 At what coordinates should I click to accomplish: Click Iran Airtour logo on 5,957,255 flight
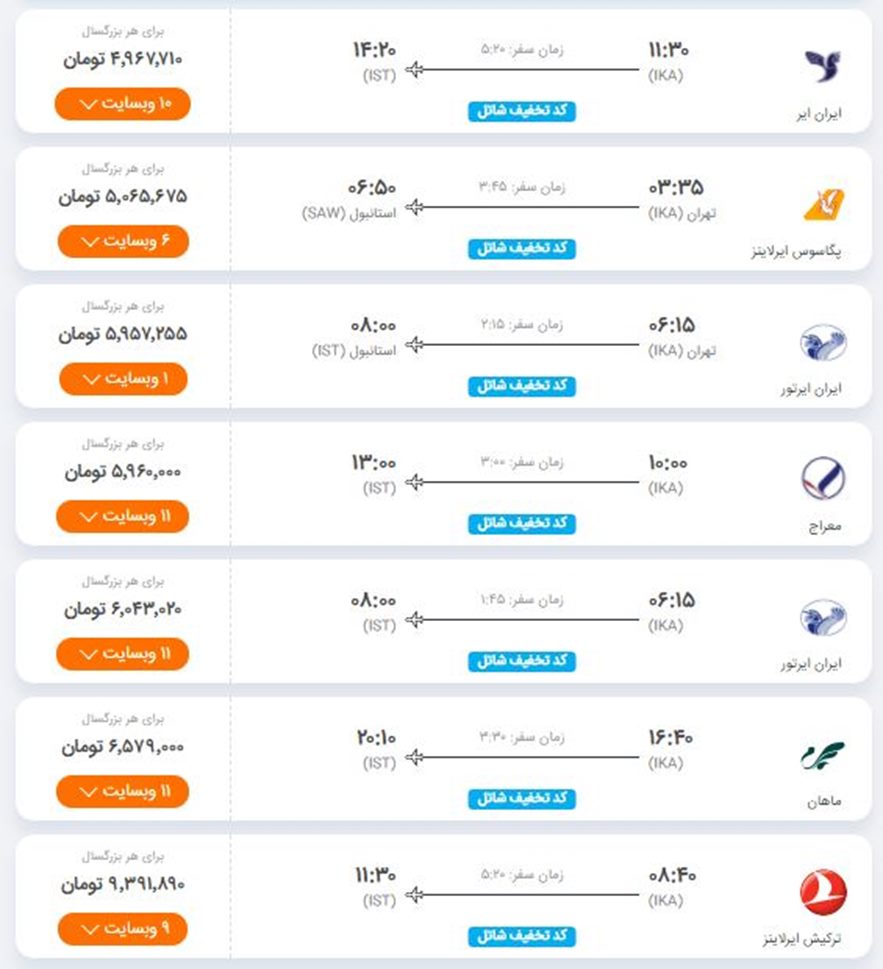(x=823, y=342)
